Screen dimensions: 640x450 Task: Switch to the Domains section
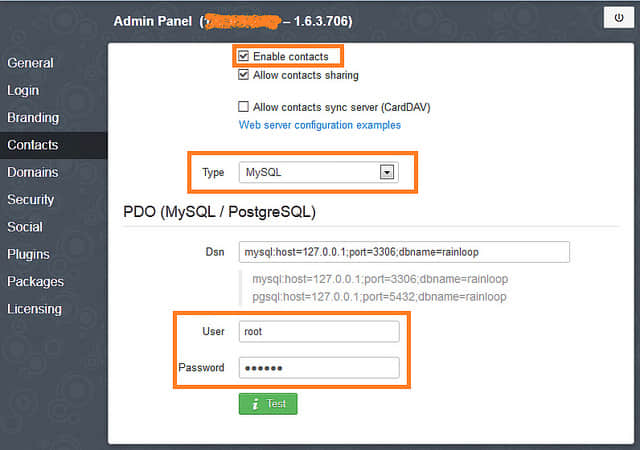click(33, 172)
